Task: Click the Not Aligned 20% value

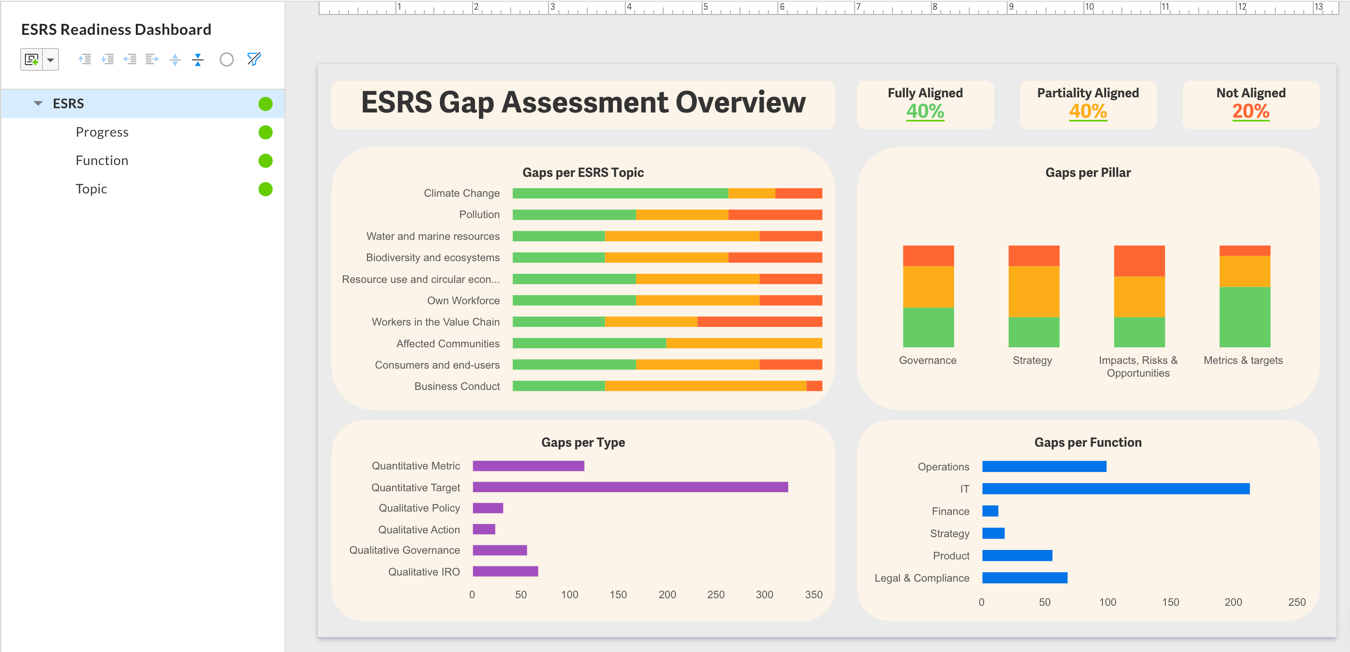Action: pyautogui.click(x=1250, y=112)
